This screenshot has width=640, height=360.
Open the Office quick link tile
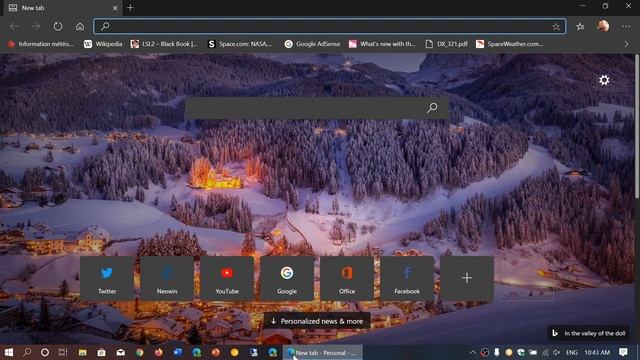coord(347,278)
